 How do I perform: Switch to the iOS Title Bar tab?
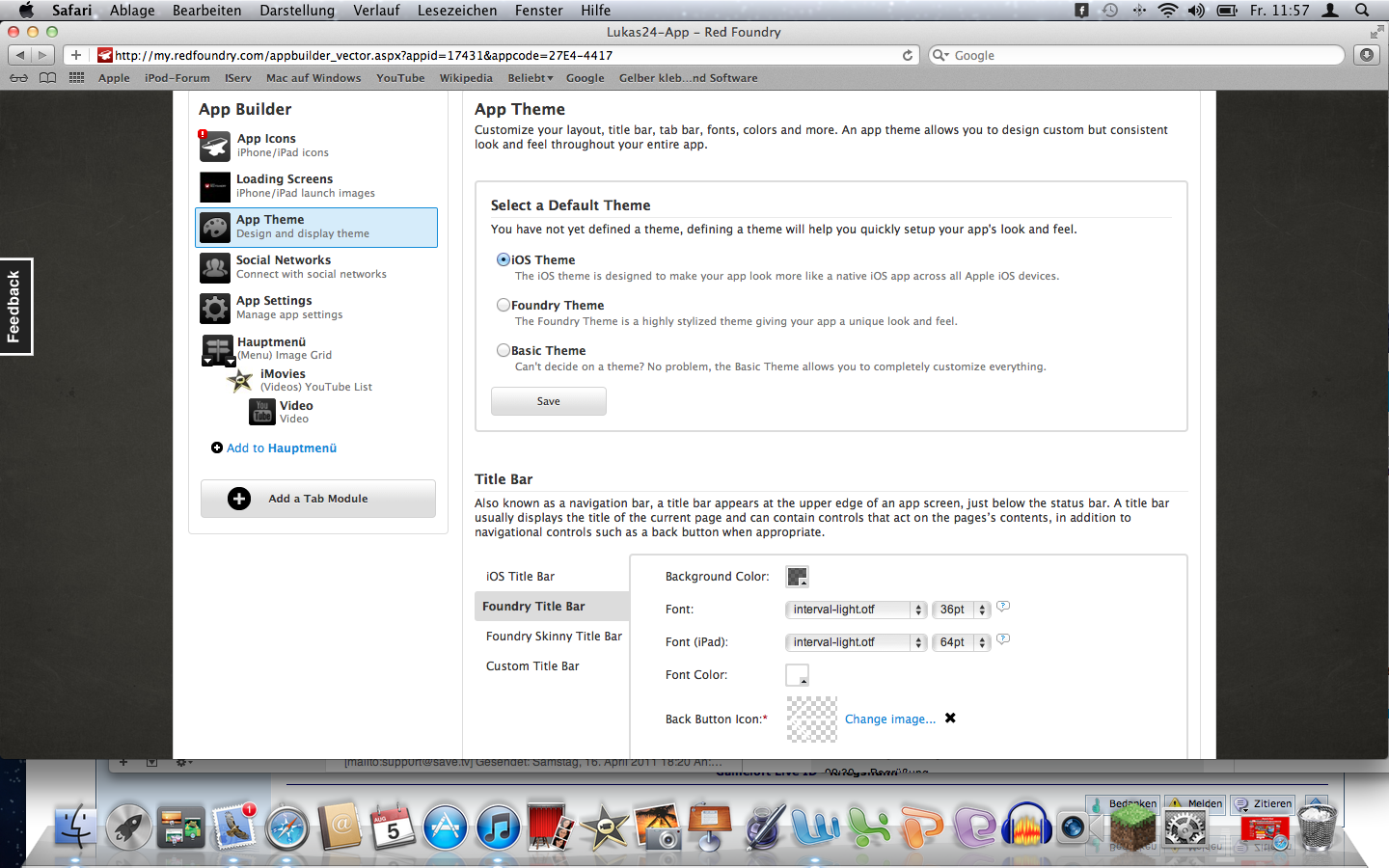(520, 577)
